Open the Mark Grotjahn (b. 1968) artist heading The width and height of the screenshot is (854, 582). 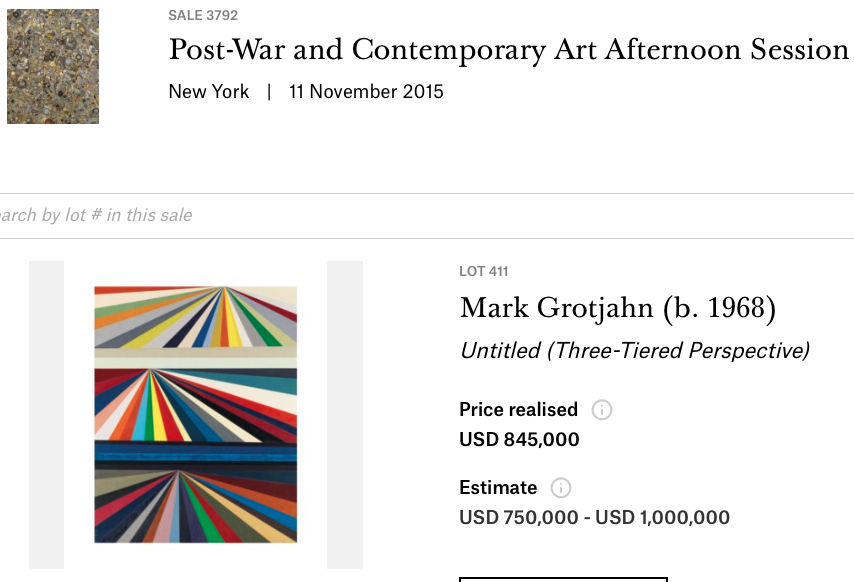tap(618, 309)
